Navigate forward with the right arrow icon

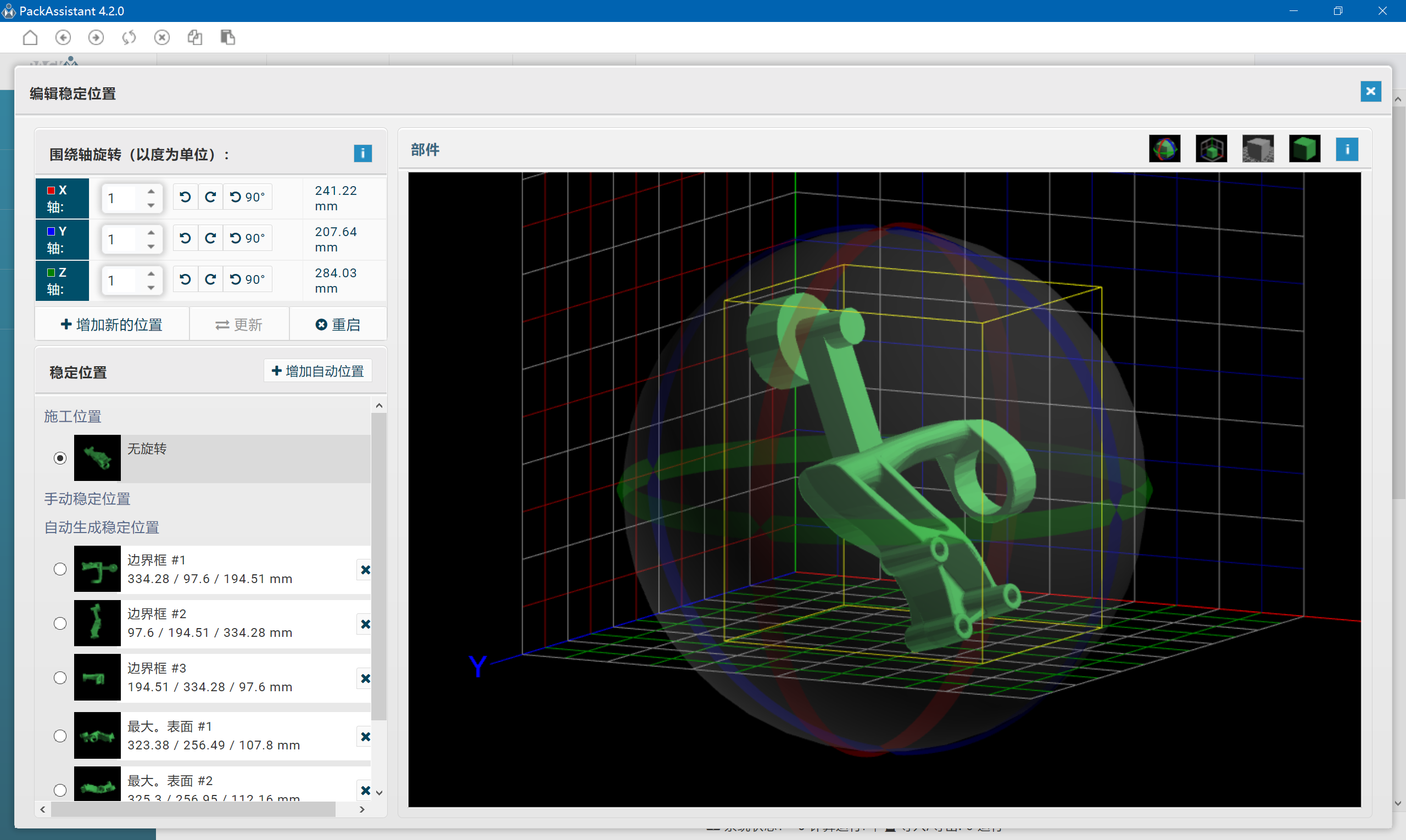96,37
